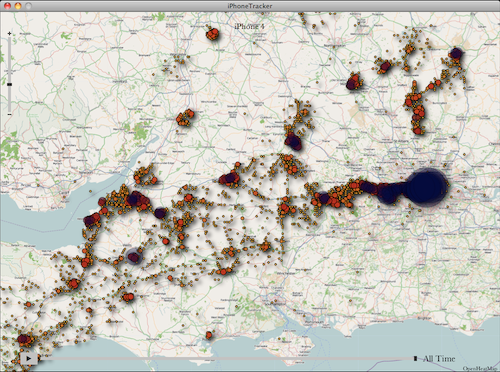
Task: Click the isolated orange cluster on the south coast
Action: [x=209, y=335]
